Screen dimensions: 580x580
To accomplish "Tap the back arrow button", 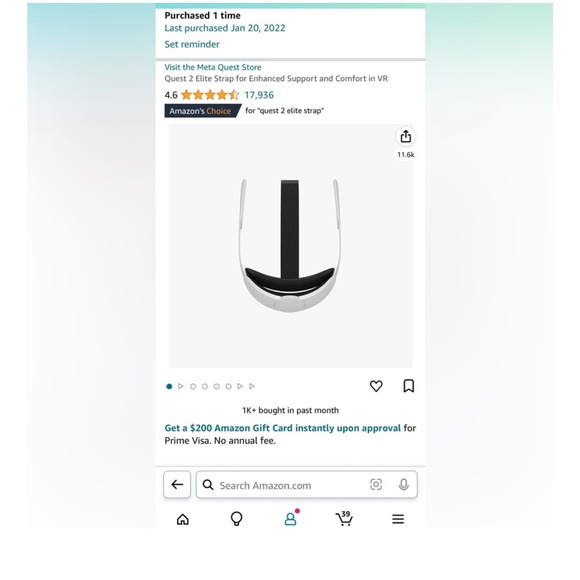I will (177, 484).
